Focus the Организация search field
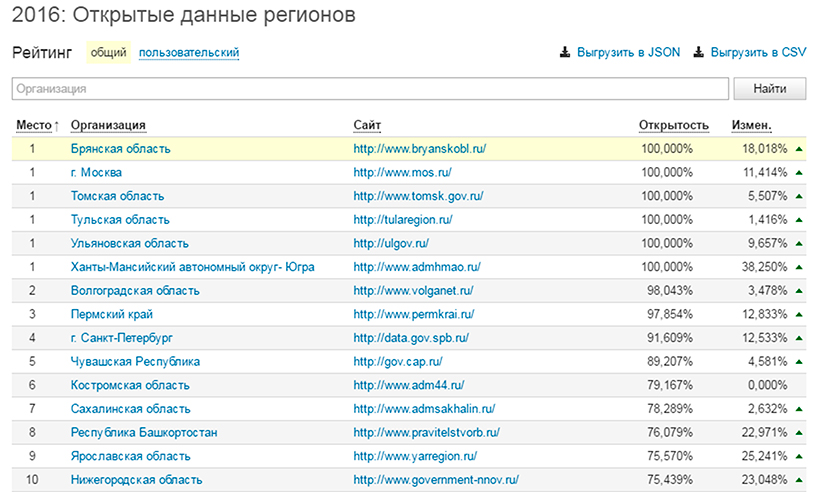The width and height of the screenshot is (820, 492). (370, 89)
